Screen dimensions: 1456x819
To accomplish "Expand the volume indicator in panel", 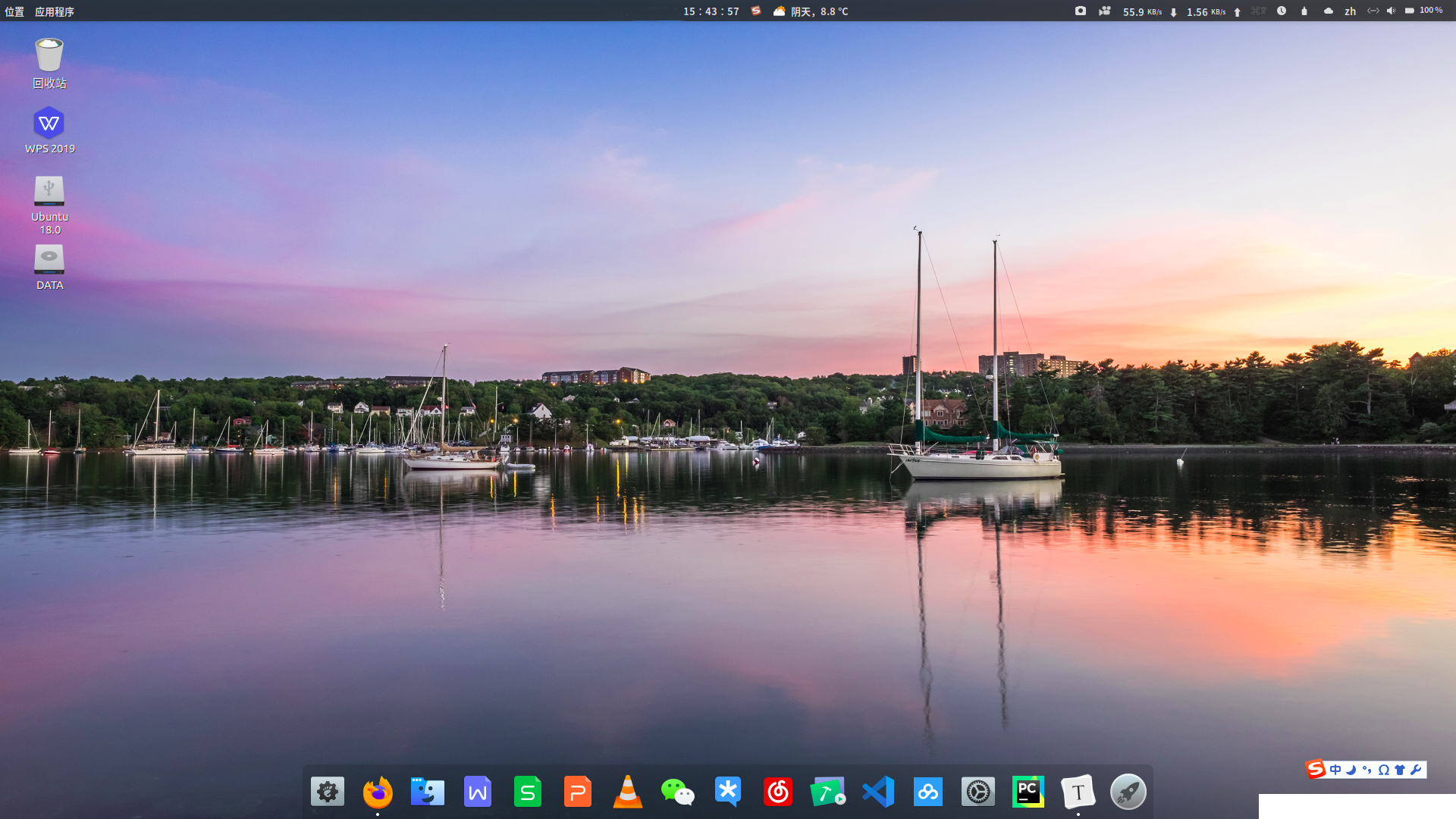I will [x=1391, y=11].
